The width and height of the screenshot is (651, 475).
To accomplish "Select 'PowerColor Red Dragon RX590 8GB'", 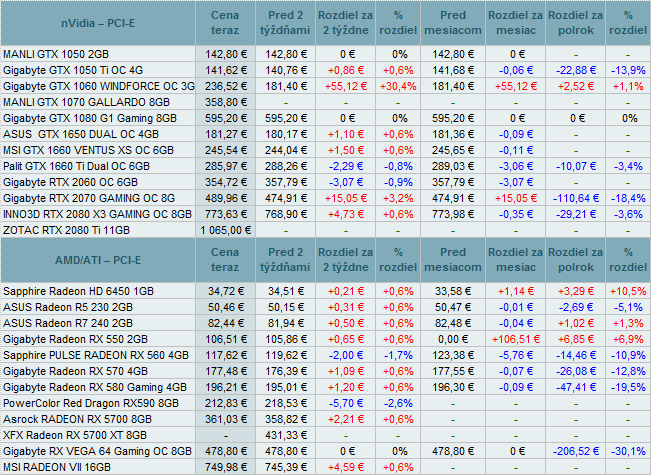I will (91, 404).
